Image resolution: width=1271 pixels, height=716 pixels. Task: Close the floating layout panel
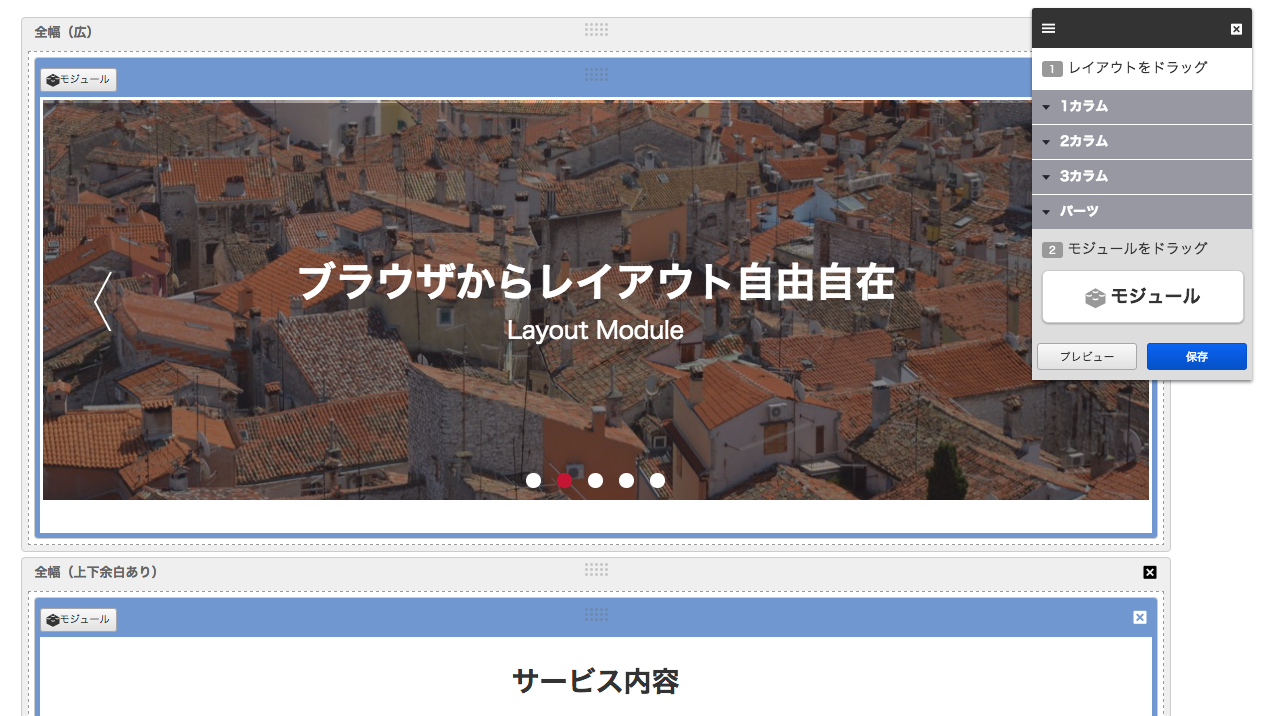(x=1236, y=29)
